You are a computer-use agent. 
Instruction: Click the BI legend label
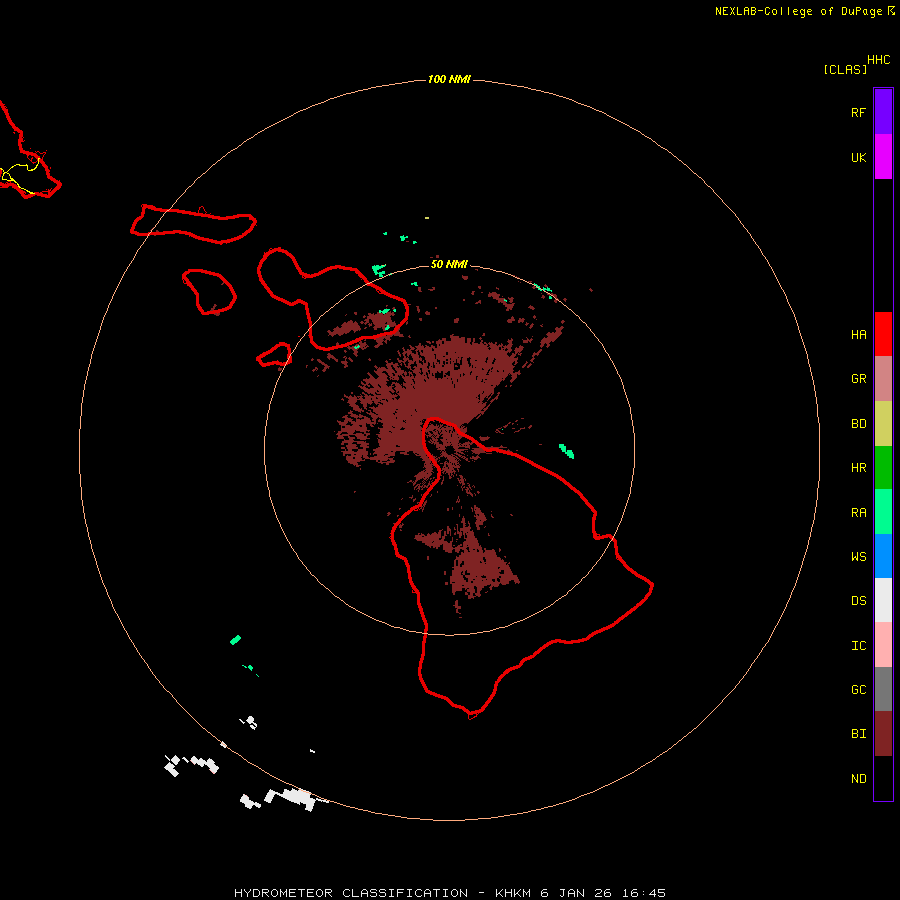pyautogui.click(x=858, y=734)
